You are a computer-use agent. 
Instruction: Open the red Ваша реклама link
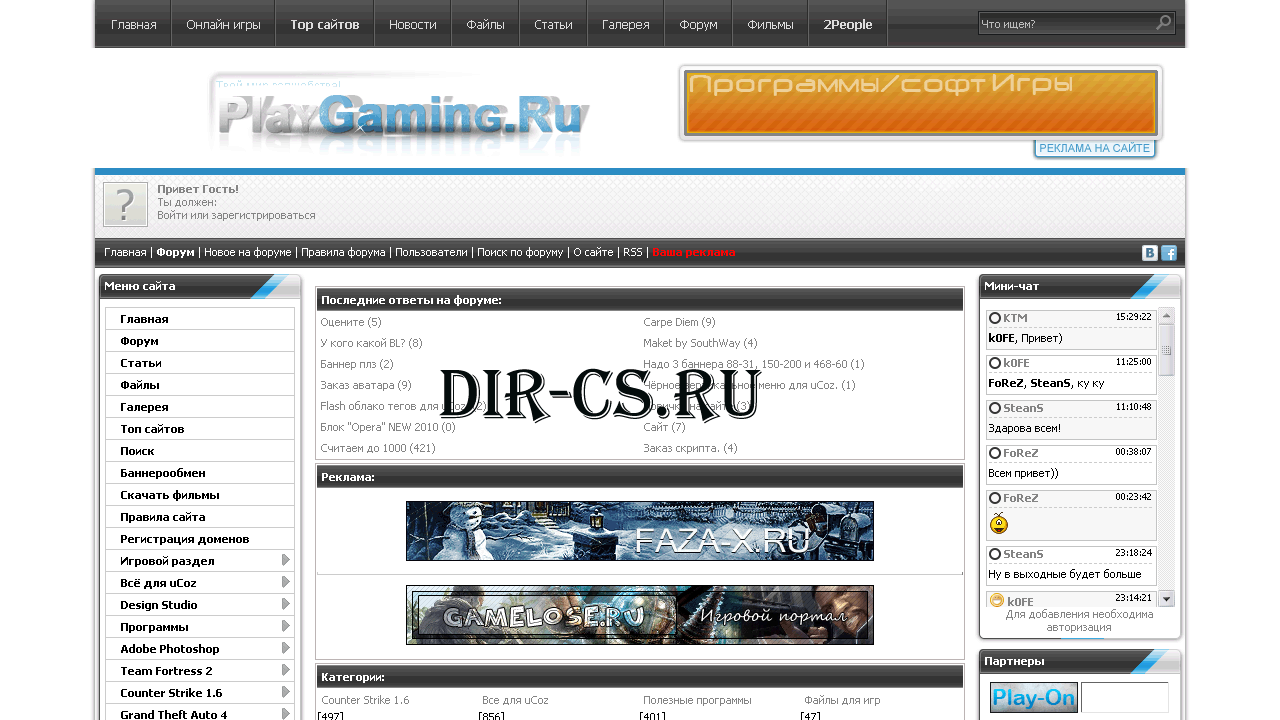(694, 252)
